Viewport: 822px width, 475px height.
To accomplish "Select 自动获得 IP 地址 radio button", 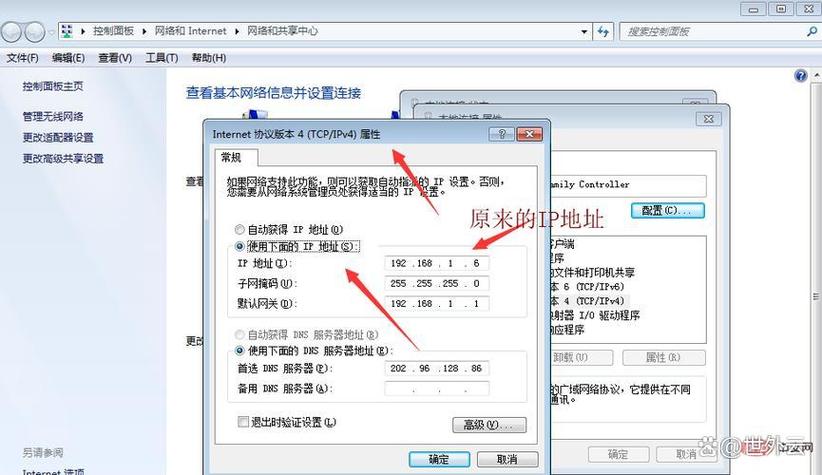I will pyautogui.click(x=239, y=229).
